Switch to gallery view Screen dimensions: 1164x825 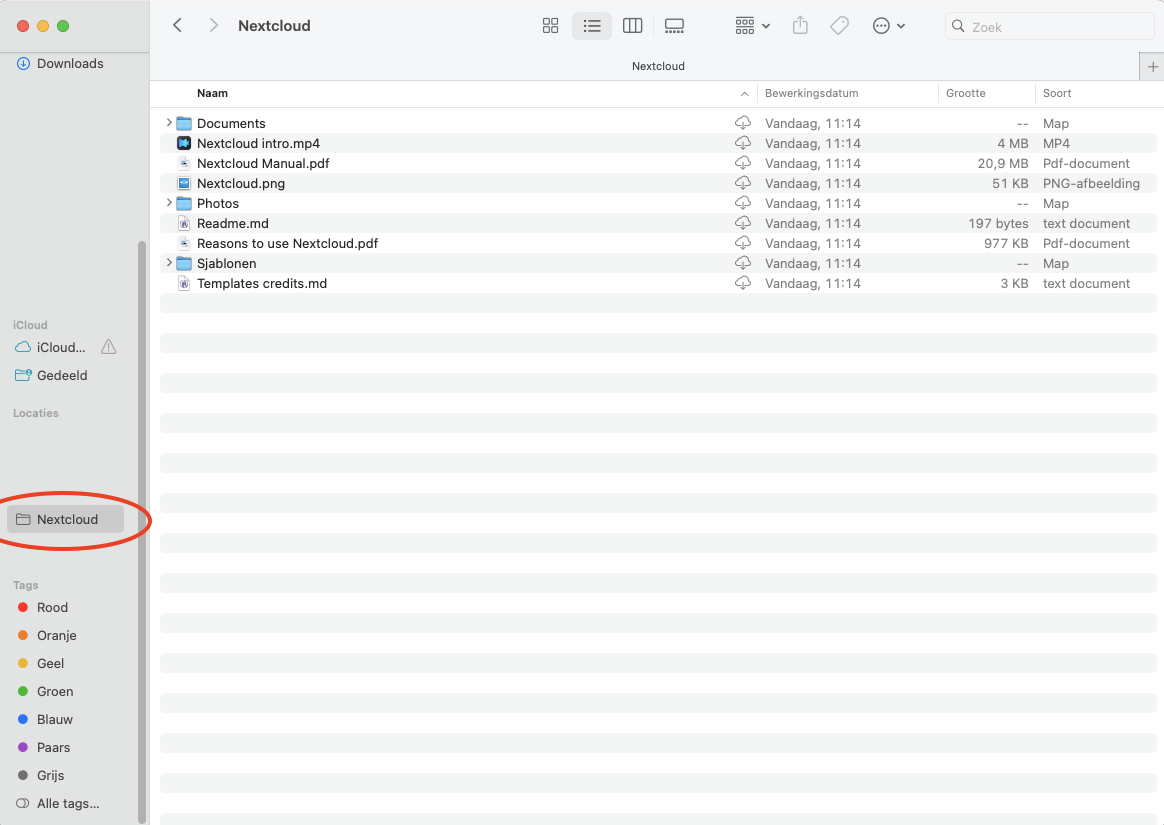[x=674, y=26]
